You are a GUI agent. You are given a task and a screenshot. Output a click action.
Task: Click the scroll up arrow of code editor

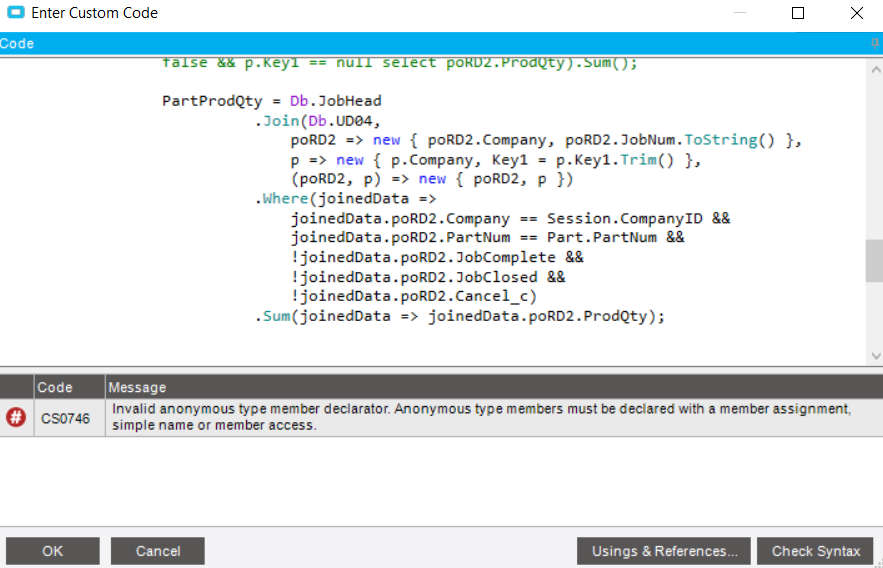(876, 70)
